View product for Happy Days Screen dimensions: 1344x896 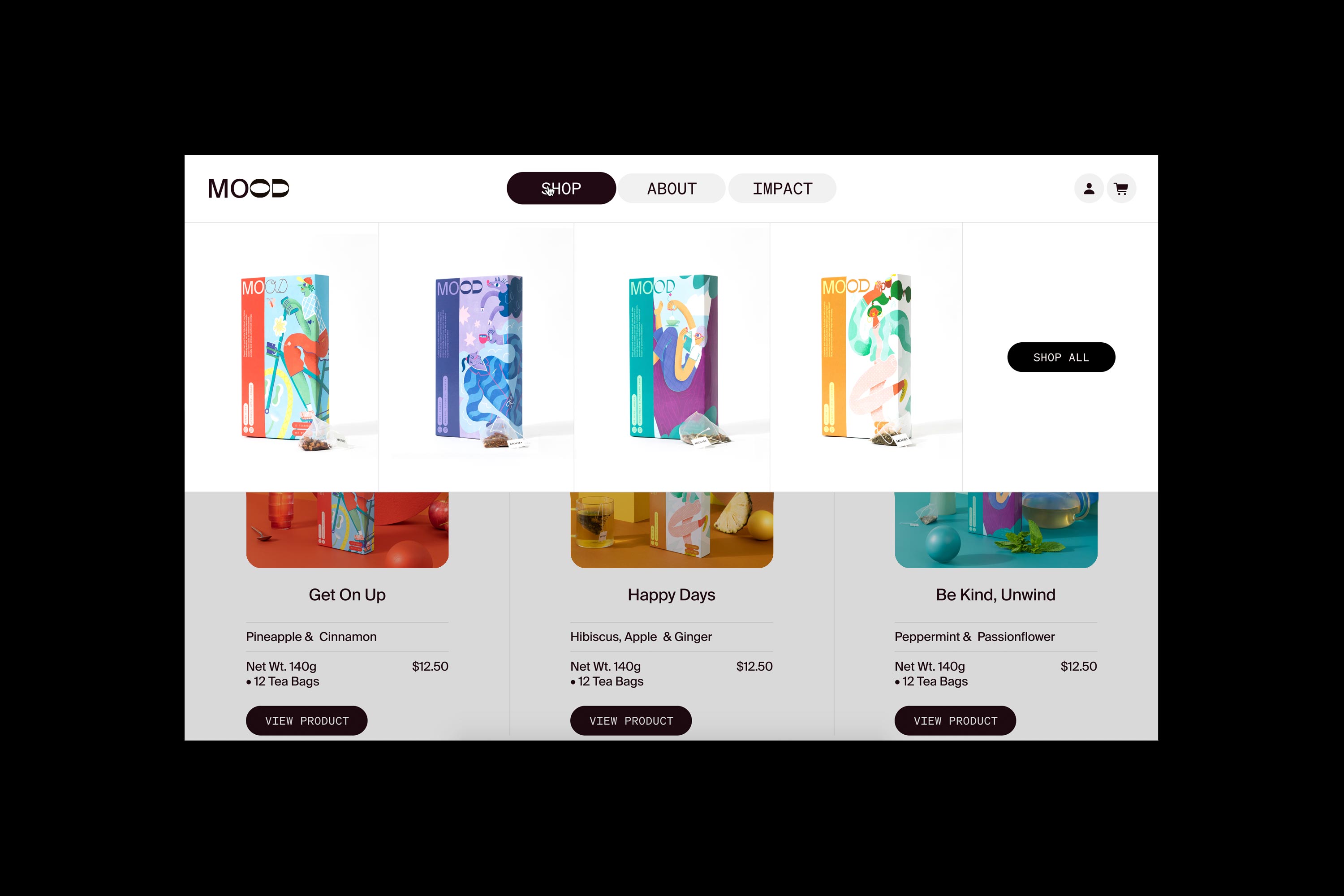click(631, 720)
